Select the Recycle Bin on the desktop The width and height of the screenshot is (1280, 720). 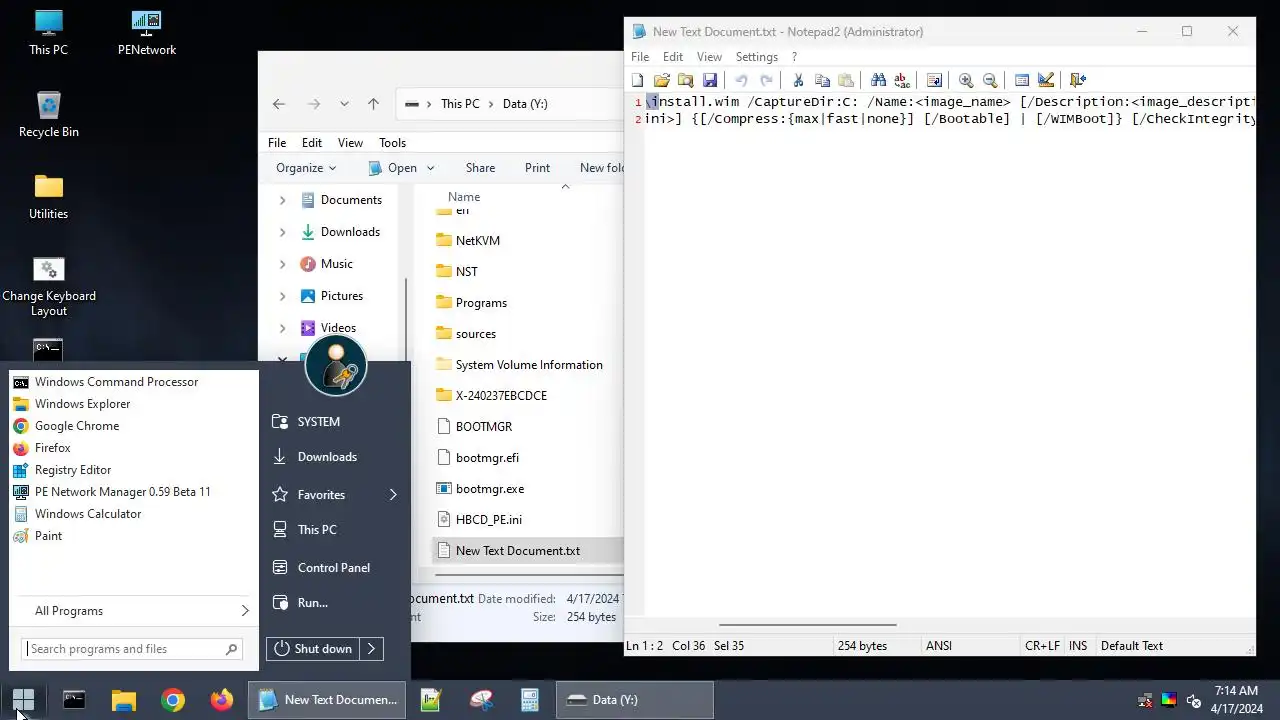coord(48,115)
